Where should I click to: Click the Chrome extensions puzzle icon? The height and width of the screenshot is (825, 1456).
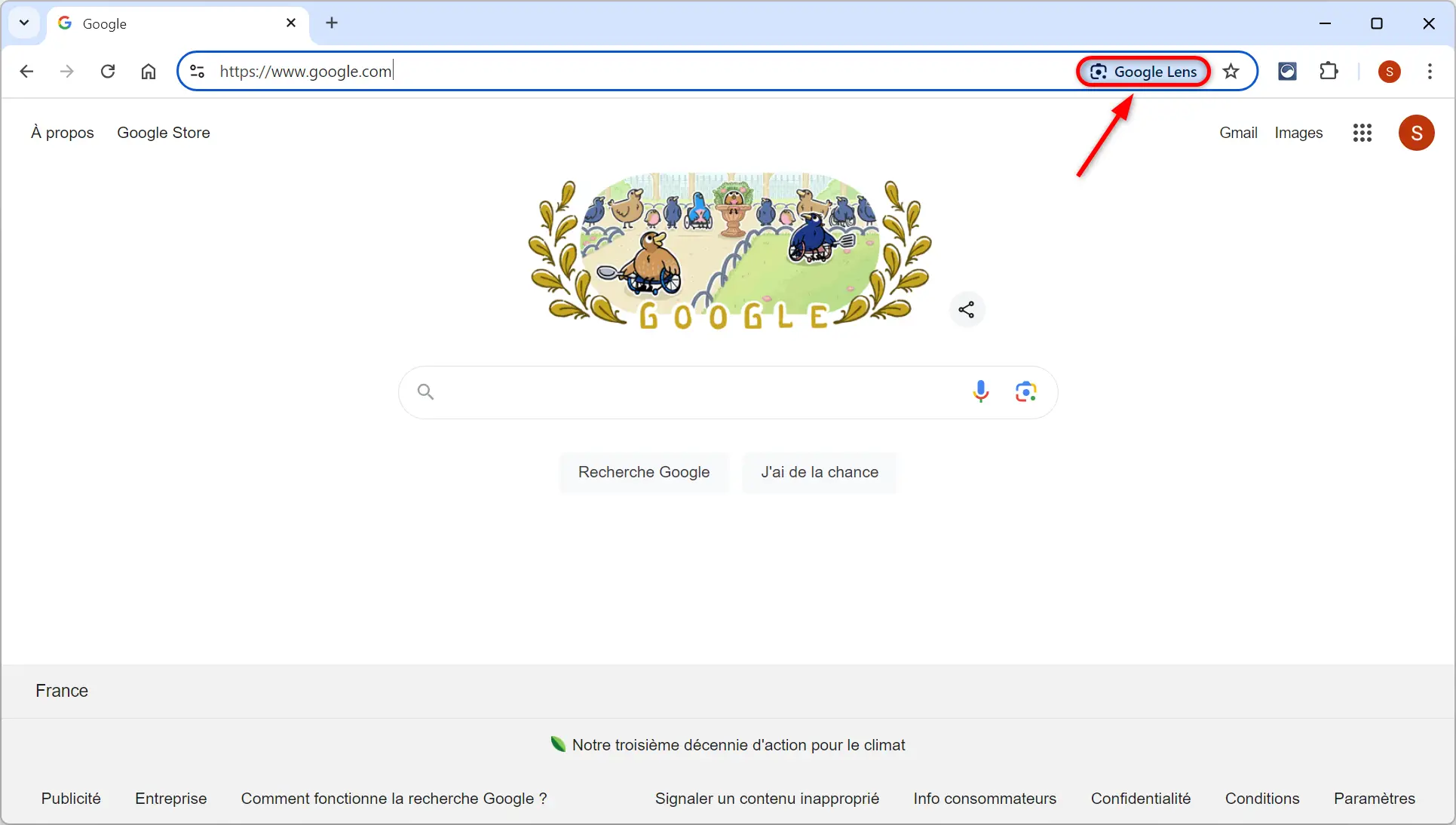1330,71
